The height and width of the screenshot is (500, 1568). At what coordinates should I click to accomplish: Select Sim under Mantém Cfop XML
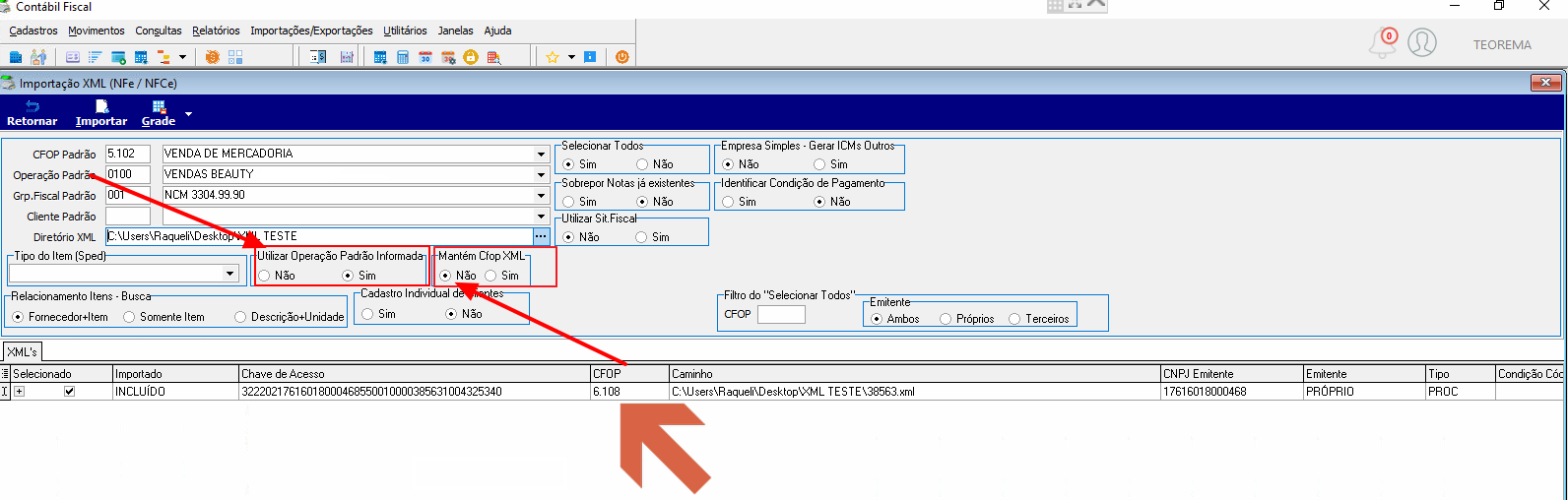[x=490, y=276]
